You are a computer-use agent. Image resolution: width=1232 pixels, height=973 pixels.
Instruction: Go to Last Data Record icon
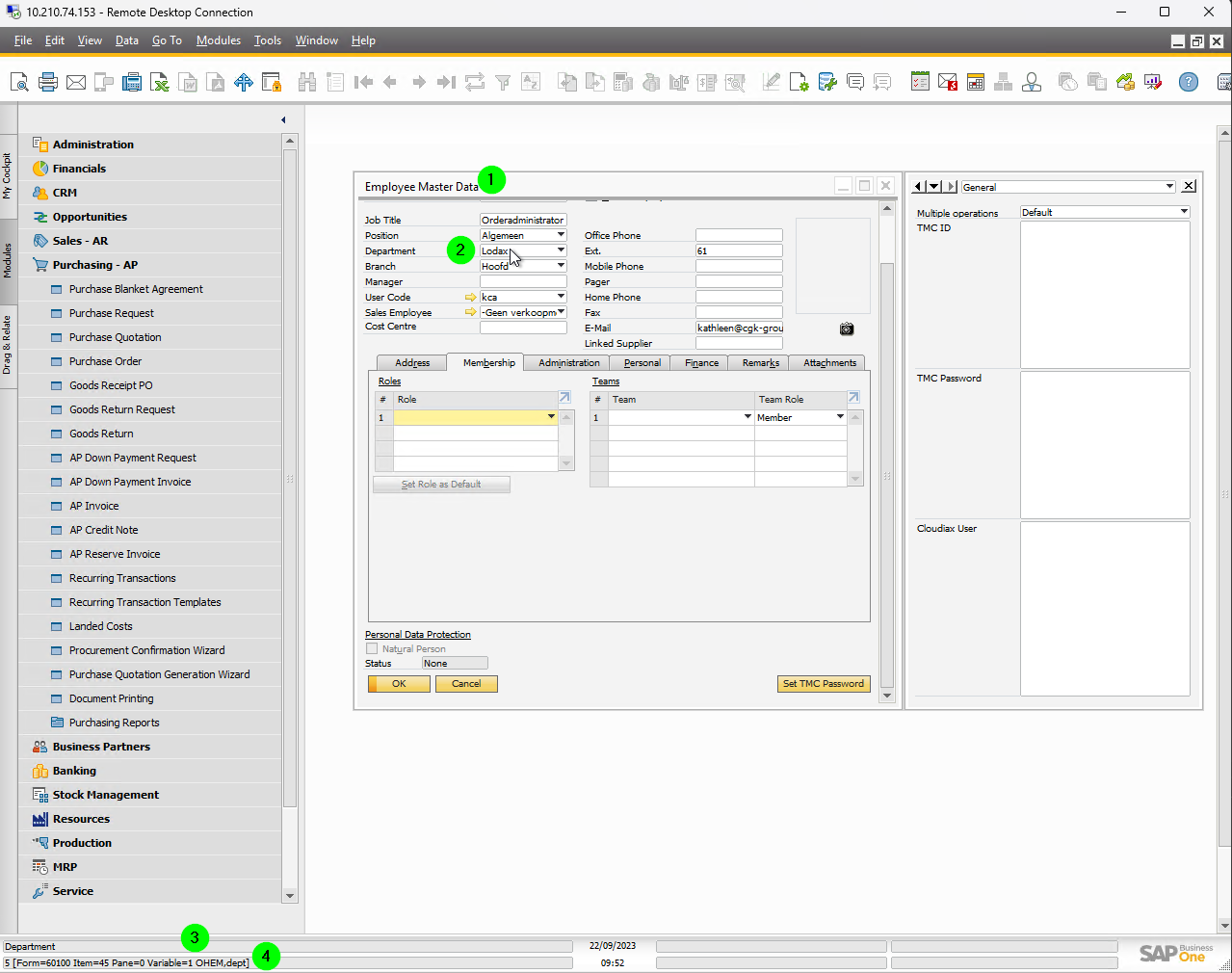(x=446, y=82)
